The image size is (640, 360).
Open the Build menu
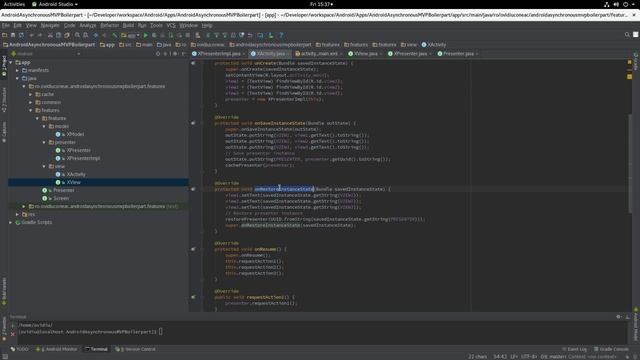tap(128, 25)
